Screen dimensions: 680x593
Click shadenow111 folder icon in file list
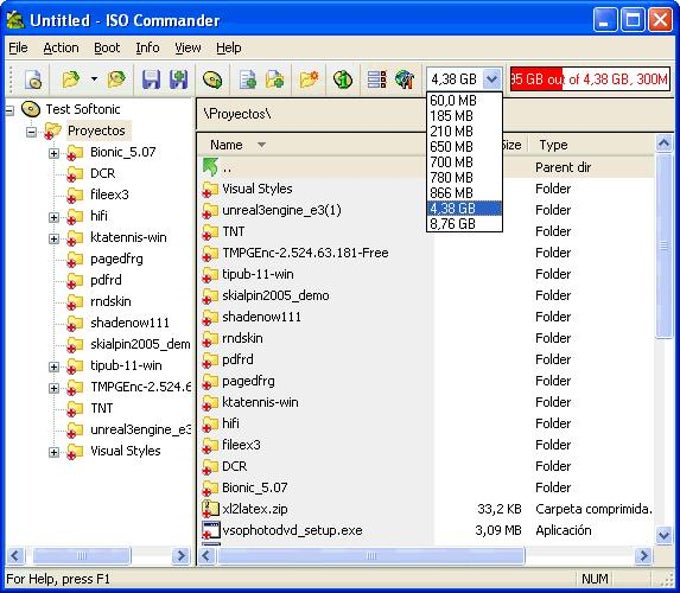(x=211, y=317)
